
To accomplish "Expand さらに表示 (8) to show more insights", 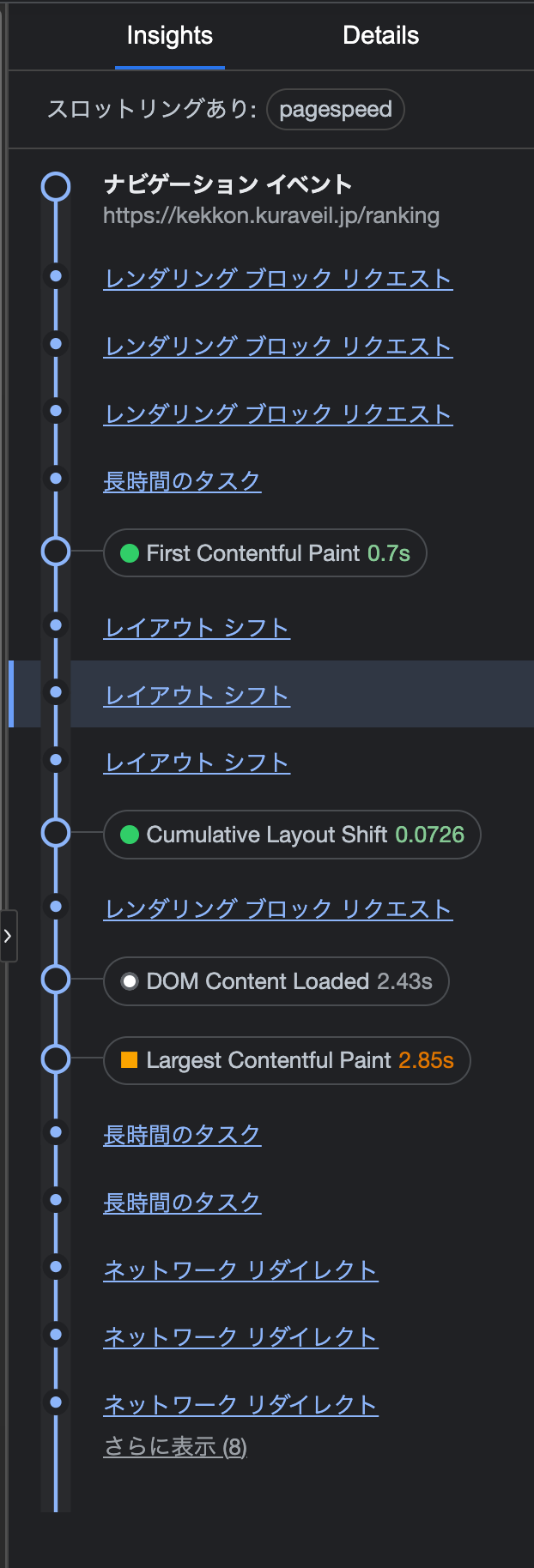I will (x=175, y=1447).
